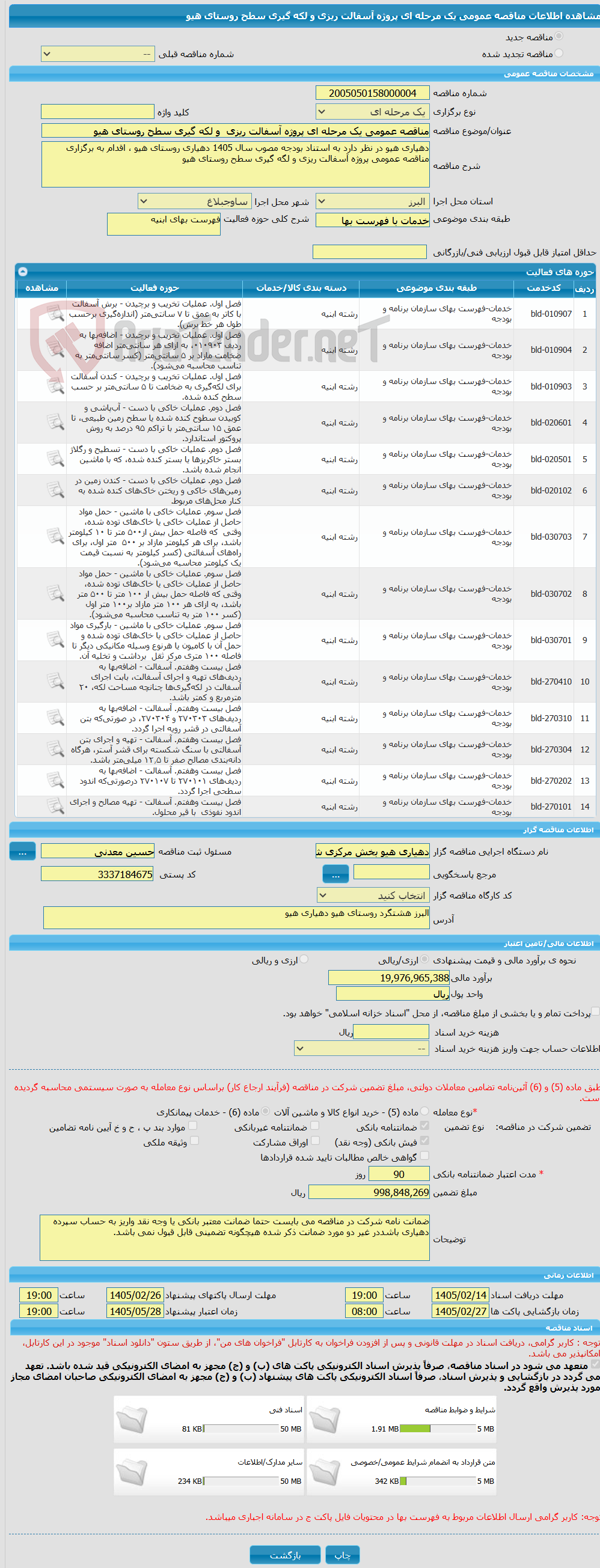
Task: Toggle اوراق مشارکت checkbox
Action: 315,1141
